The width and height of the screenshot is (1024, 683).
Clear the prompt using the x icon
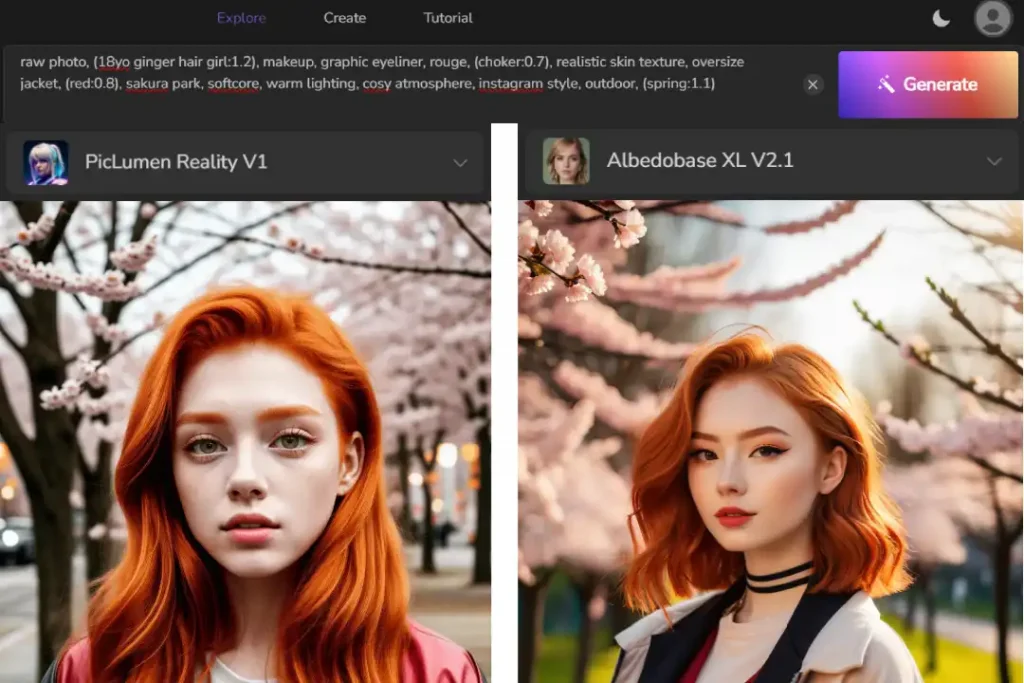(813, 85)
